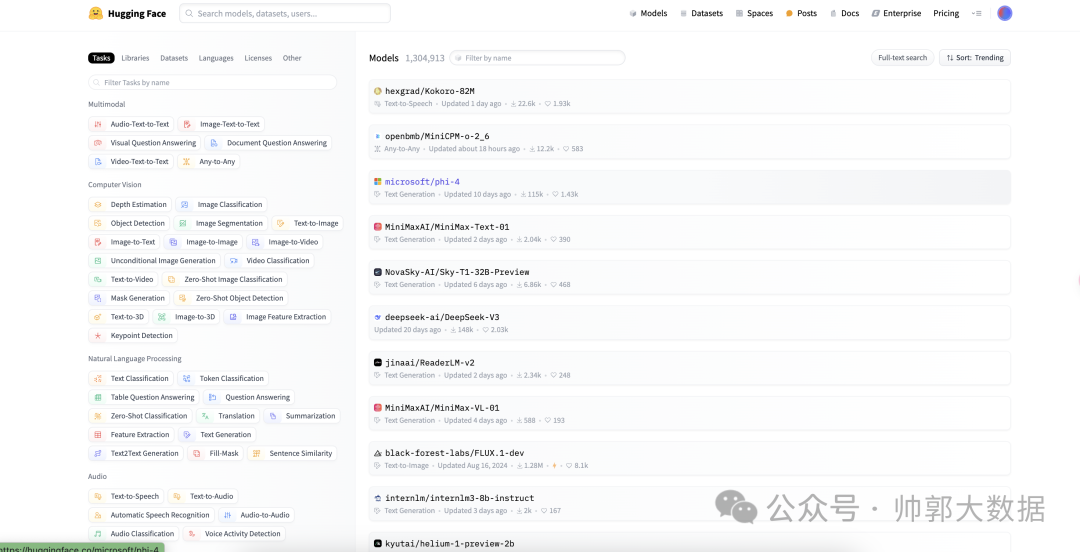The width and height of the screenshot is (1080, 552).
Task: Click the Text-to-Video task icon
Action: click(98, 279)
